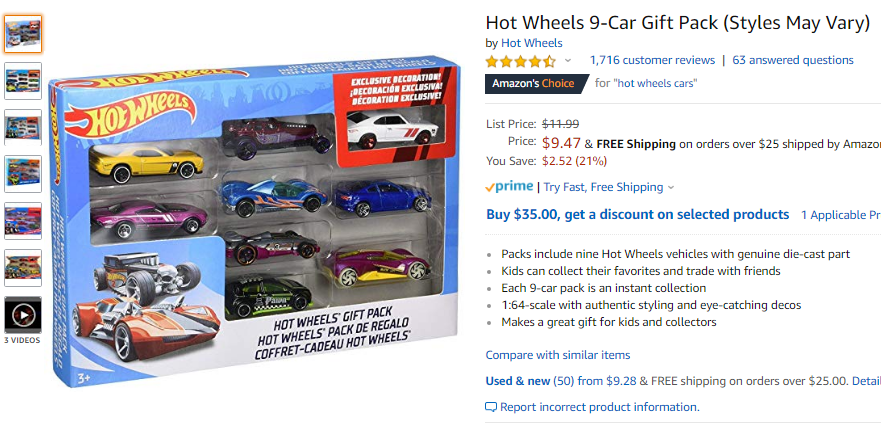Select the sixth product image thumbnail
This screenshot has width=881, height=438.
(23, 268)
